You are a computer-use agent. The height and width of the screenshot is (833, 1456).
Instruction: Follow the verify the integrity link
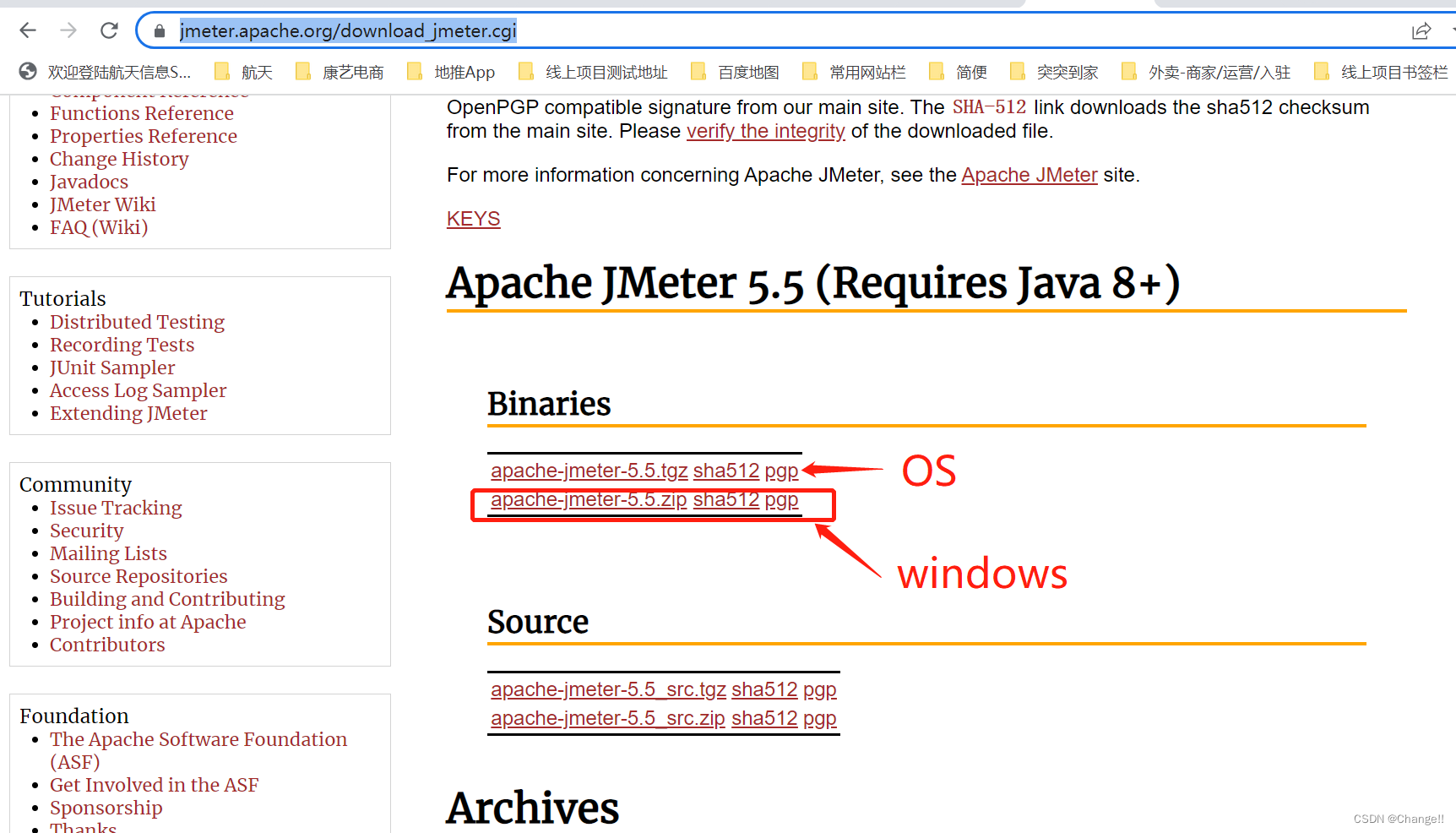(x=765, y=131)
